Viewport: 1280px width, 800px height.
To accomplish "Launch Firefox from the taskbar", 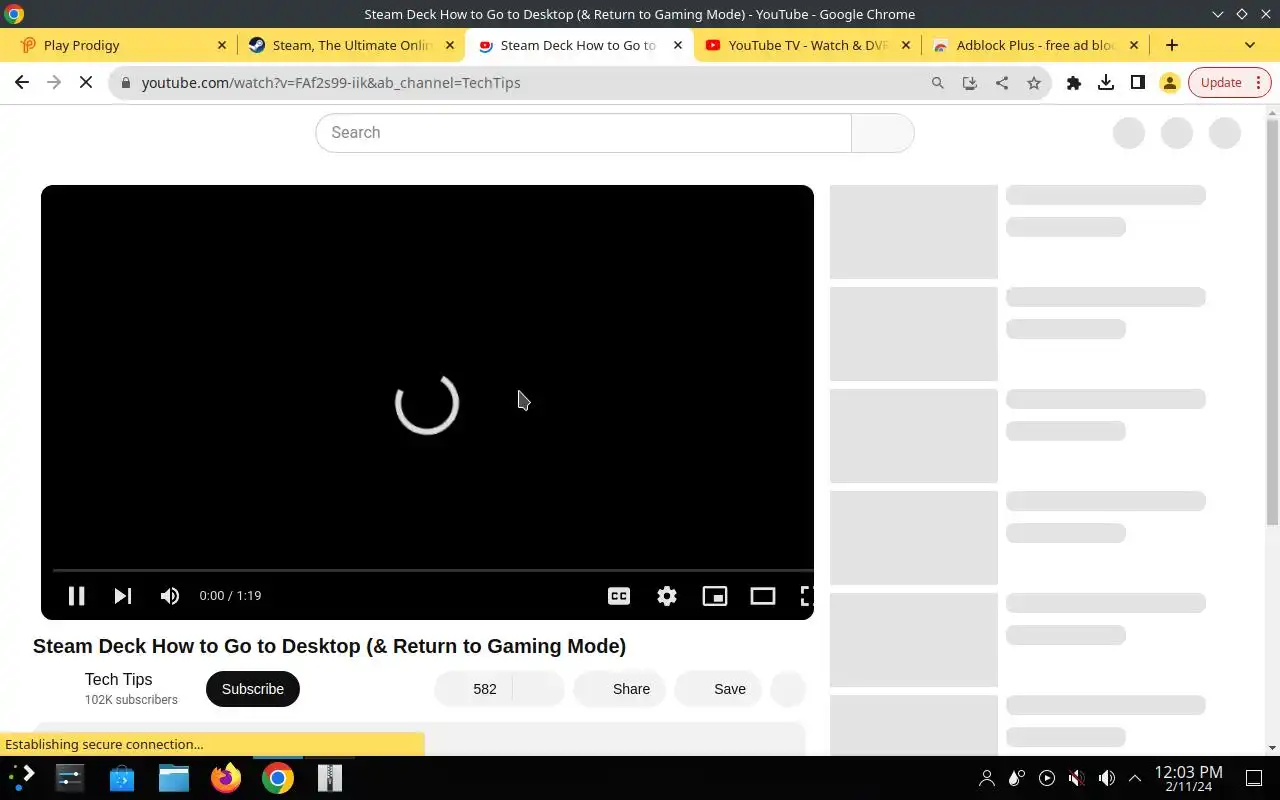I will [226, 778].
